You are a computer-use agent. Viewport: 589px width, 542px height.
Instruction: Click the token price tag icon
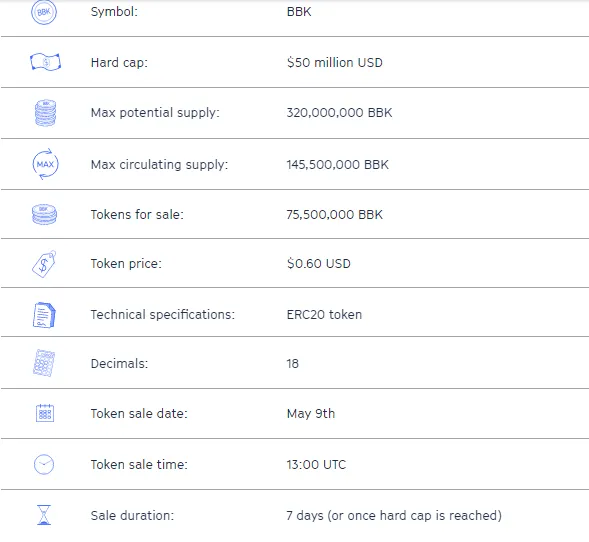point(44,264)
